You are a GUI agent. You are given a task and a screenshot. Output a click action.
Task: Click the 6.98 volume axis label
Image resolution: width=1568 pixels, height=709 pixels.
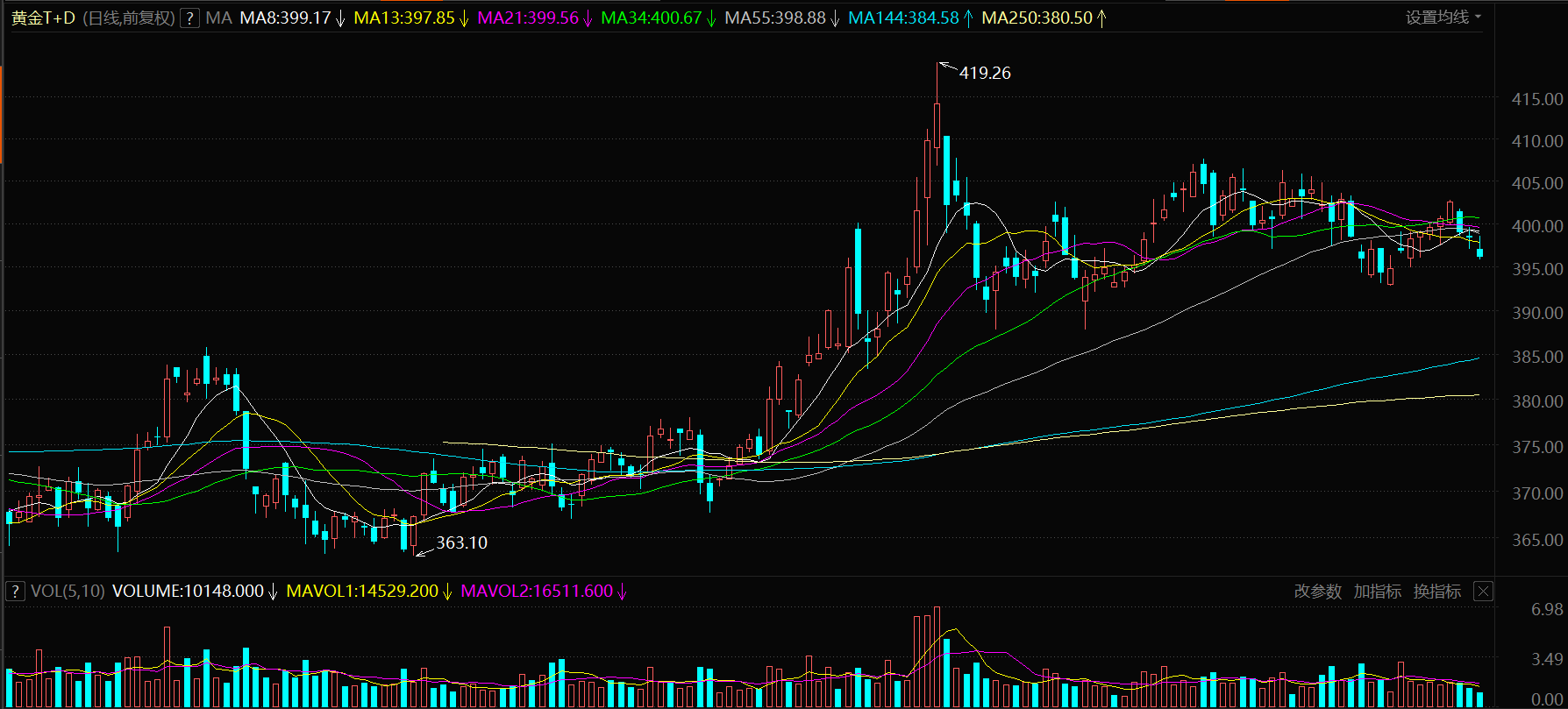(1547, 609)
